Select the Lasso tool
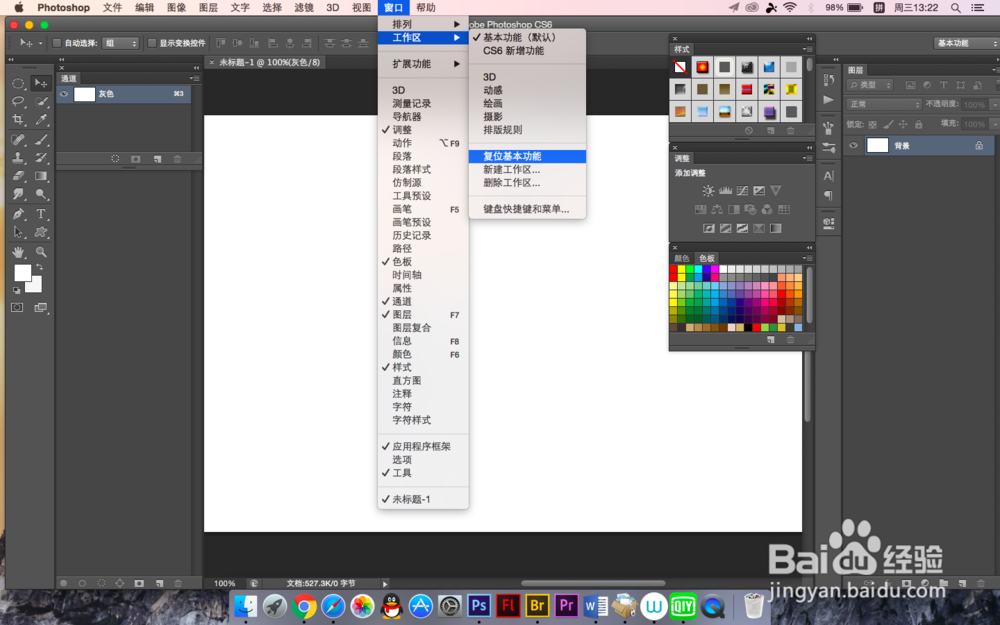 click(x=18, y=101)
